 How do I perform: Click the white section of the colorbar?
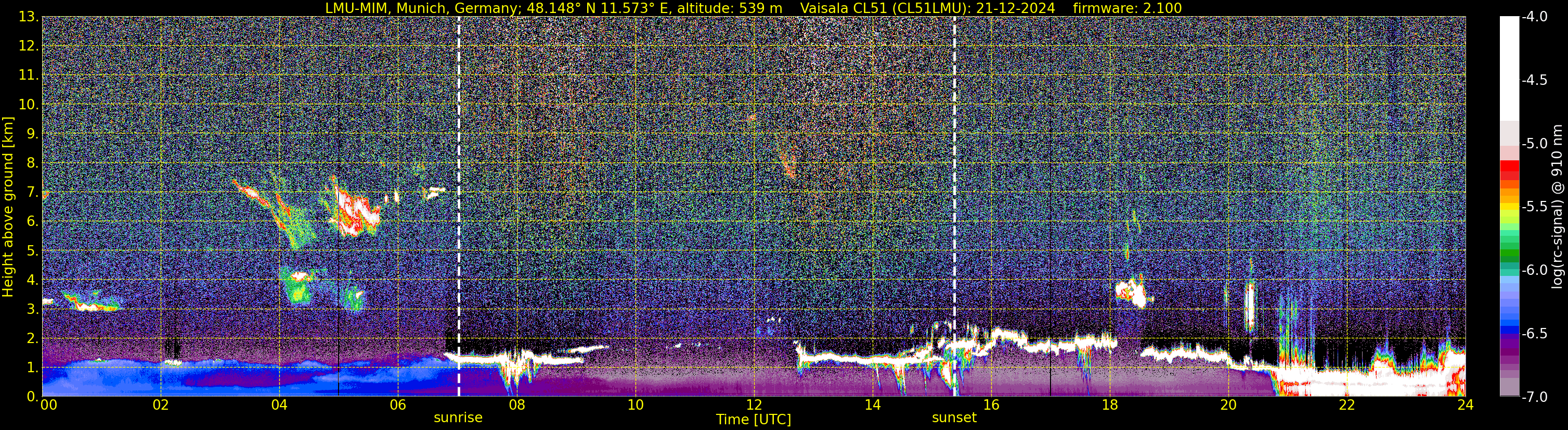coord(1509,68)
